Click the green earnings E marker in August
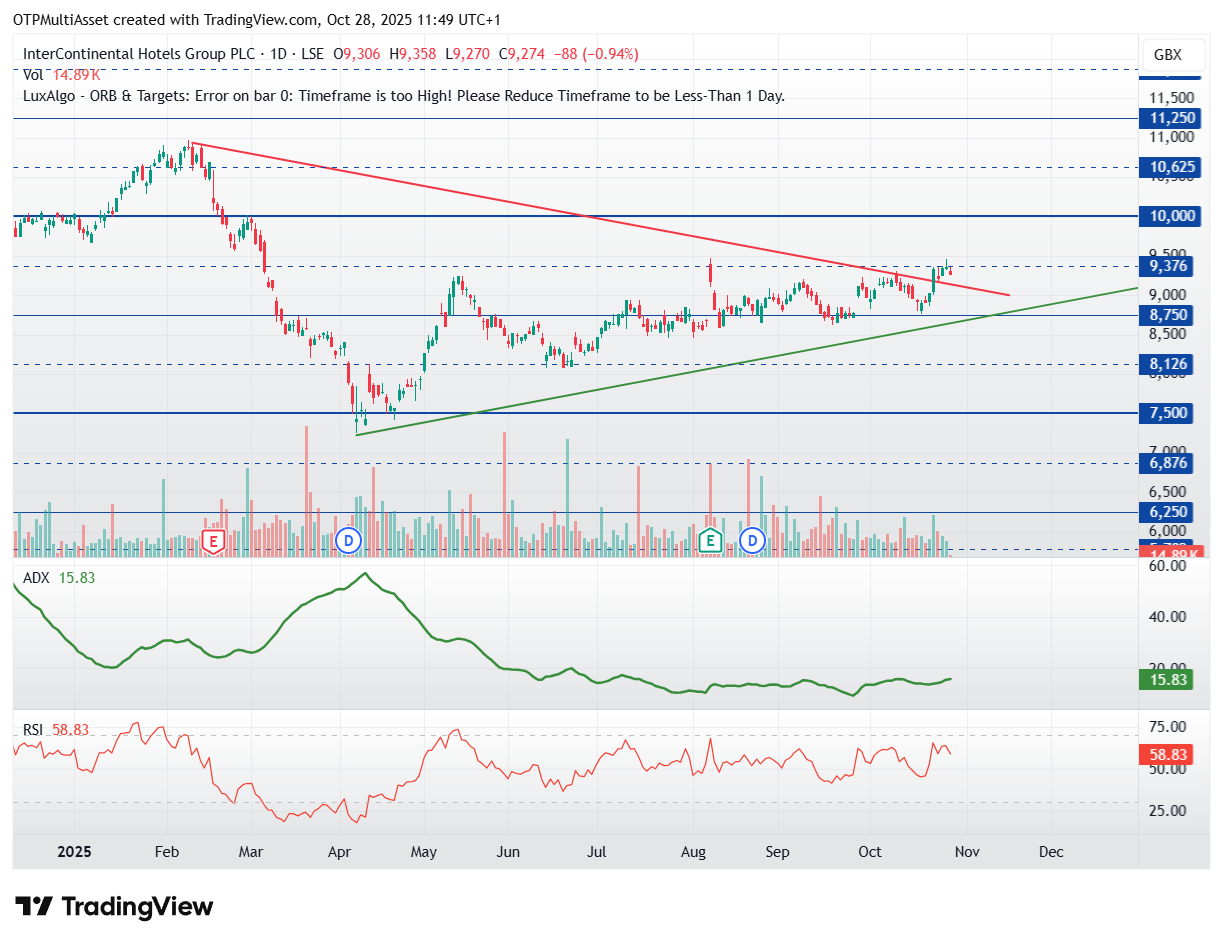Viewport: 1223px width, 944px height. click(710, 541)
